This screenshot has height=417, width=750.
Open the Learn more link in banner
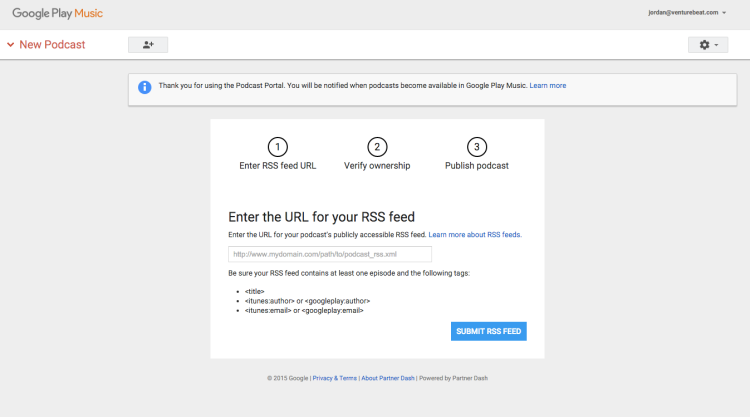tap(548, 86)
